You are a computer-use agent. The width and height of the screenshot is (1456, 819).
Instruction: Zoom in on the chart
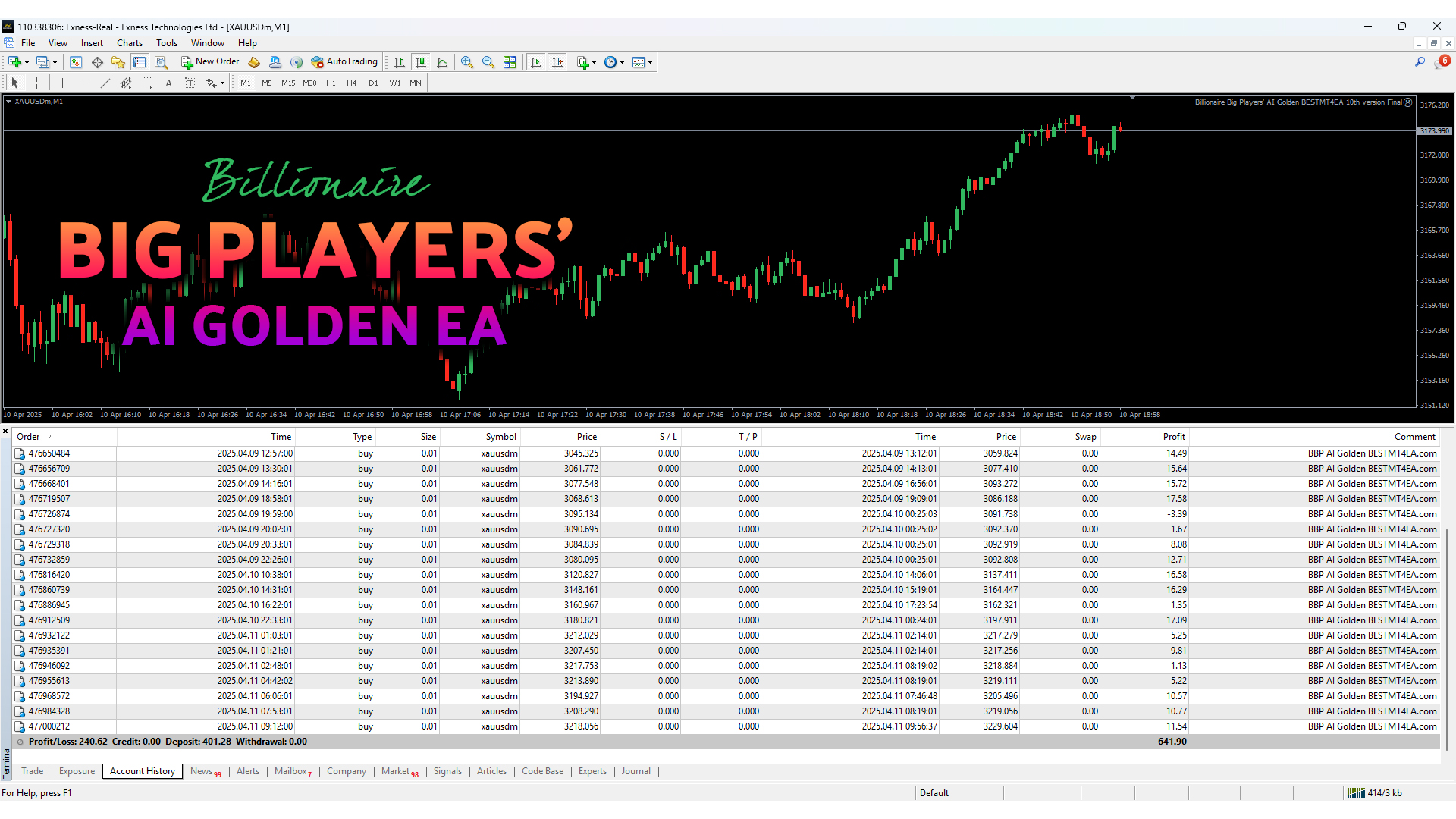tap(467, 62)
